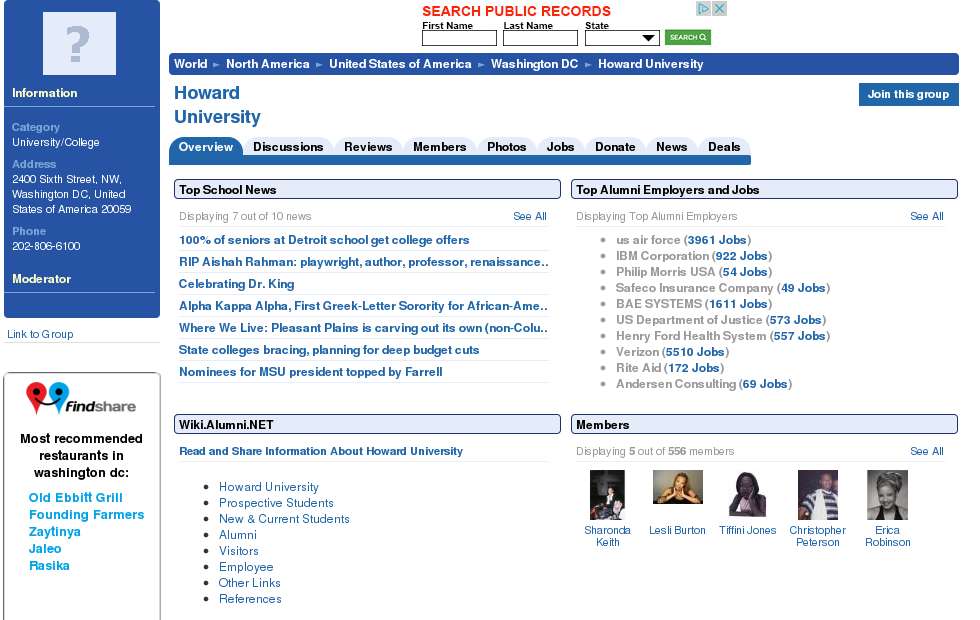This screenshot has height=620, width=980.
Task: Click Sharonda Keith's member photo
Action: point(607,495)
